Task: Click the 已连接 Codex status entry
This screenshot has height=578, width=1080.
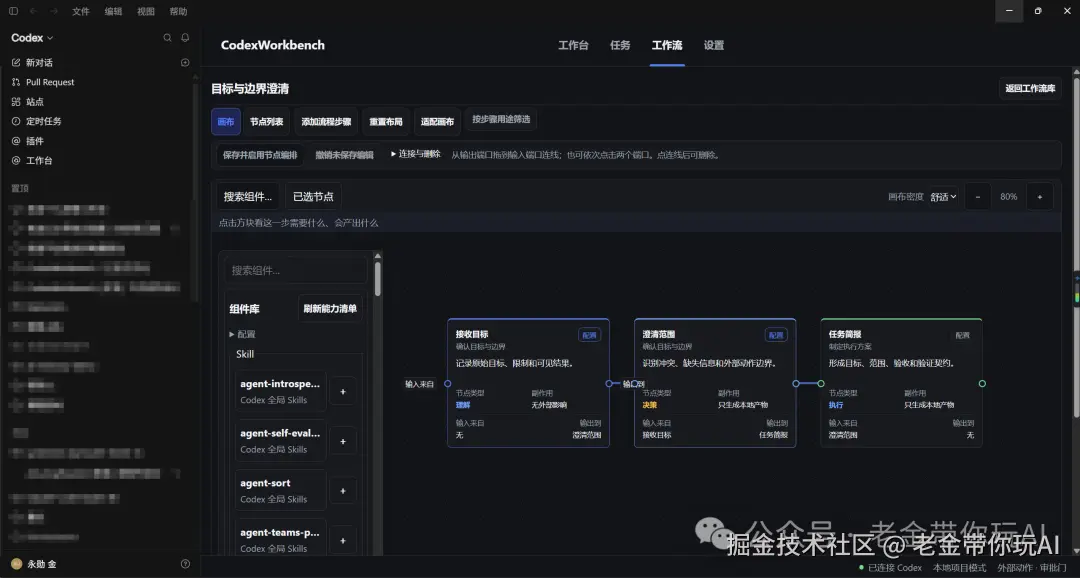Action: [890, 568]
